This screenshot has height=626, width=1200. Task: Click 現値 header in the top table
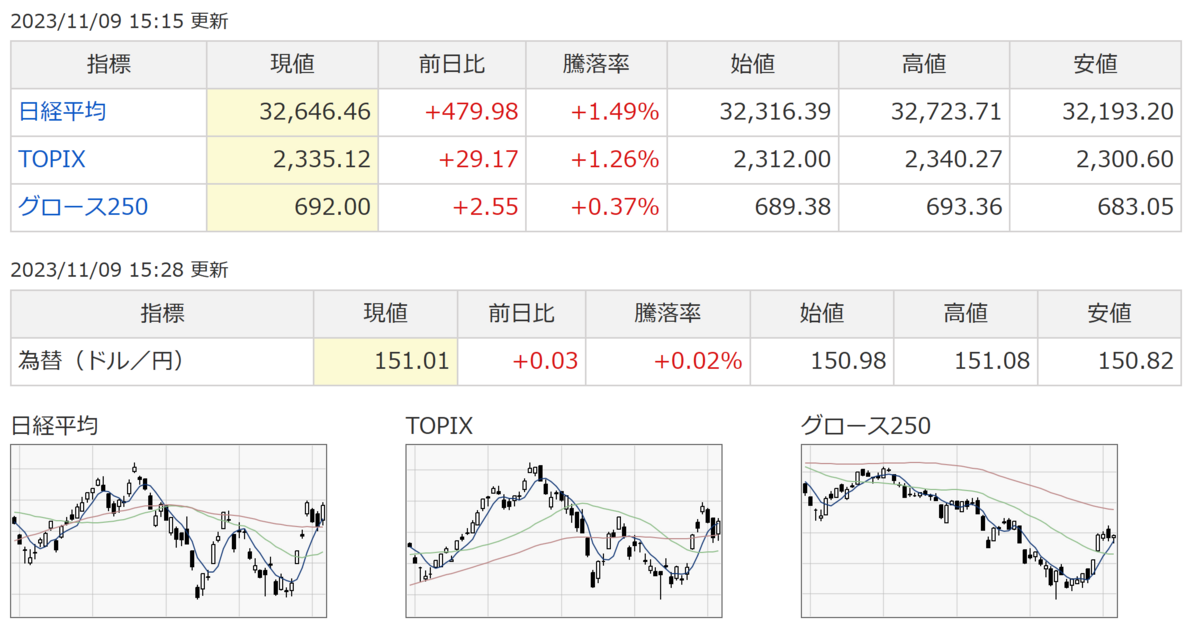pyautogui.click(x=292, y=65)
